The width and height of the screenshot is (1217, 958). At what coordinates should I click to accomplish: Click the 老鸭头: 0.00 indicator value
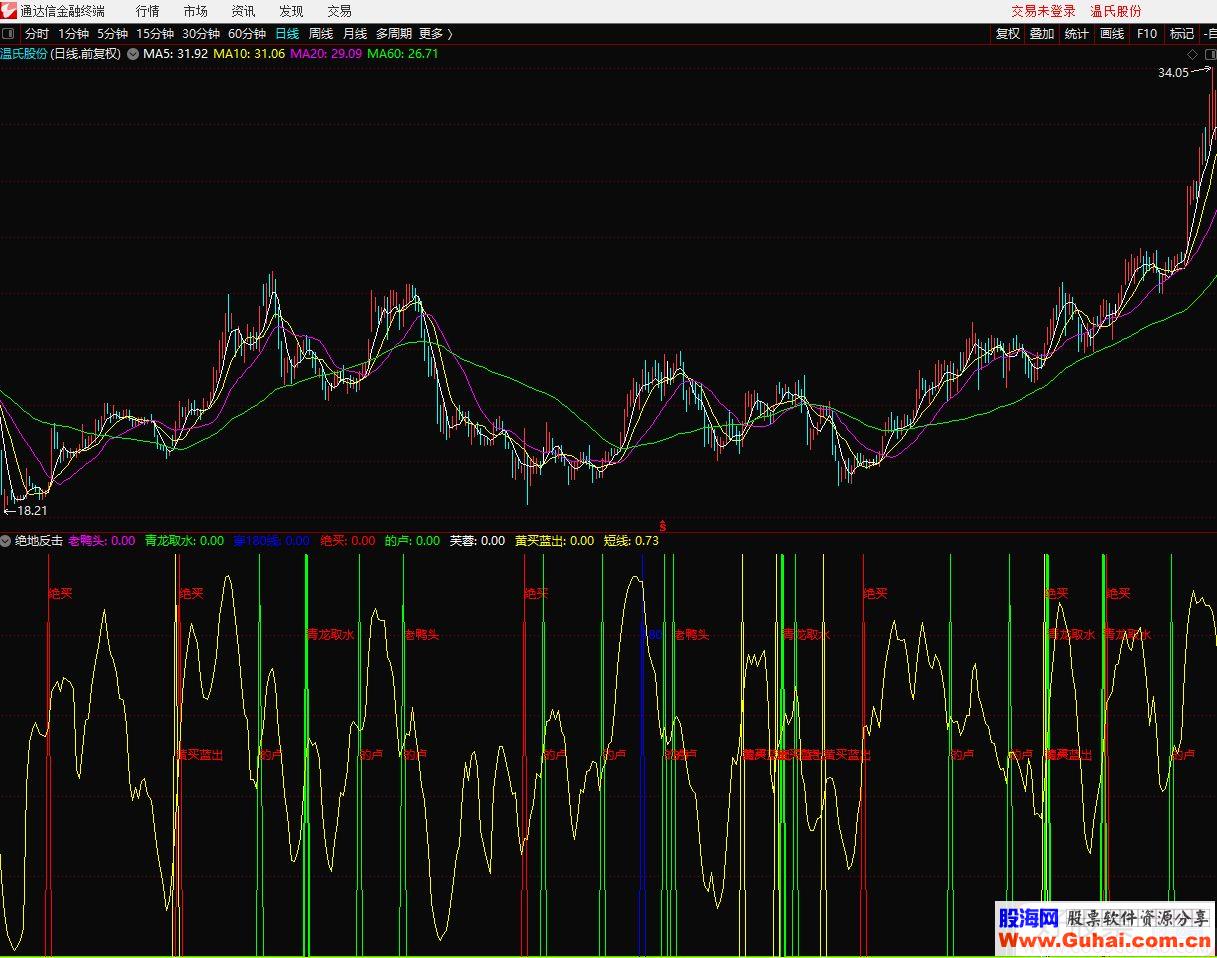point(102,541)
